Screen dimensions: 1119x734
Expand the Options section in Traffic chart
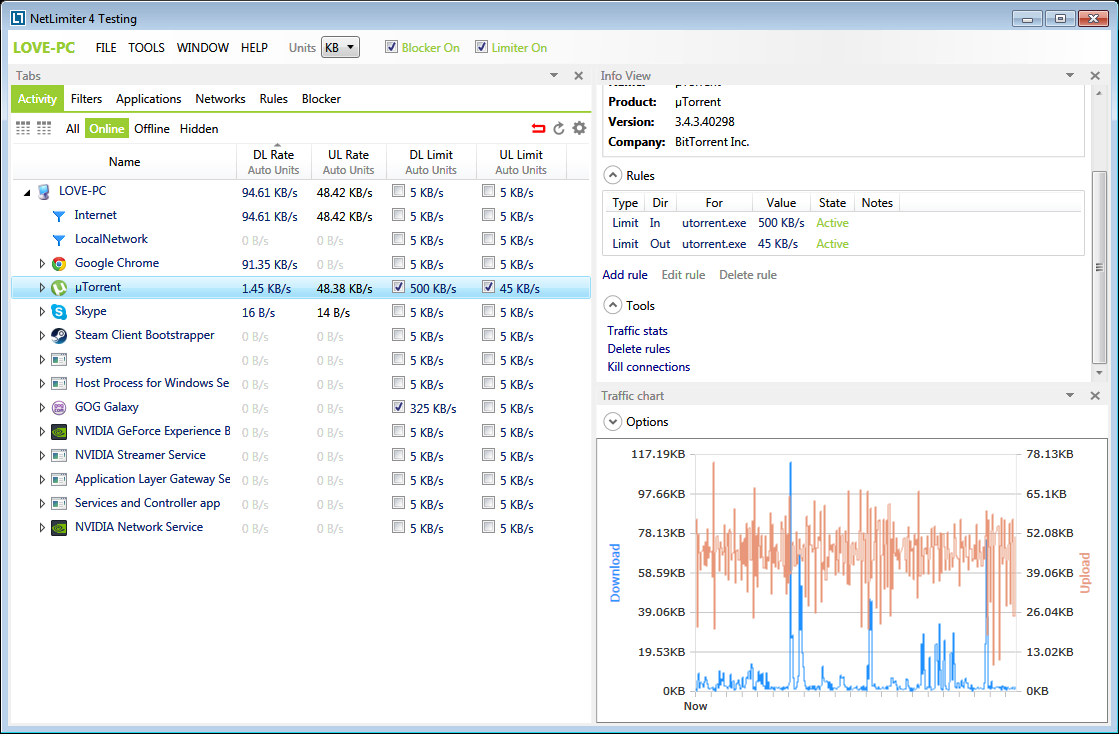[x=612, y=421]
